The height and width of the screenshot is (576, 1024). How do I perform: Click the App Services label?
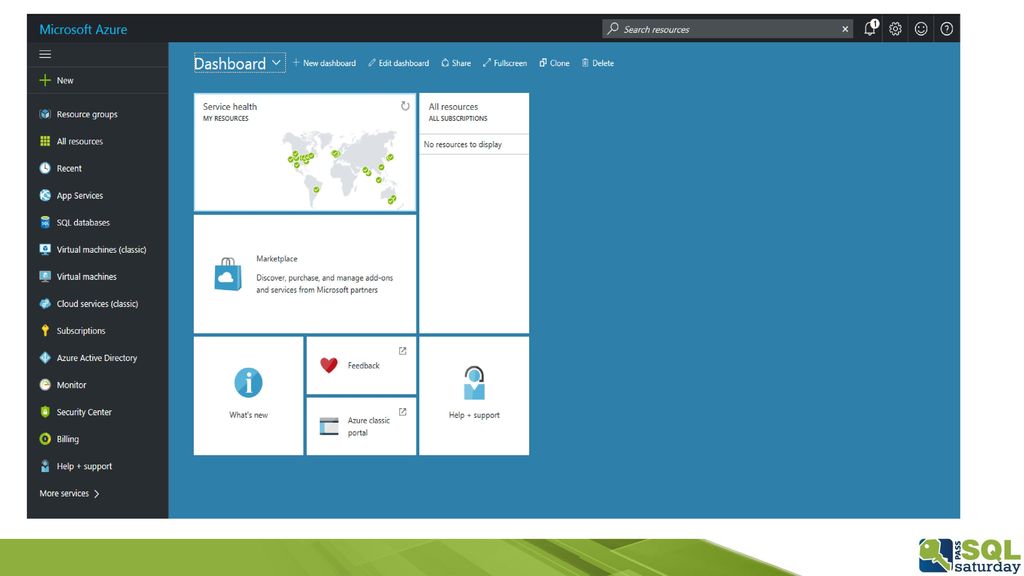pos(80,195)
